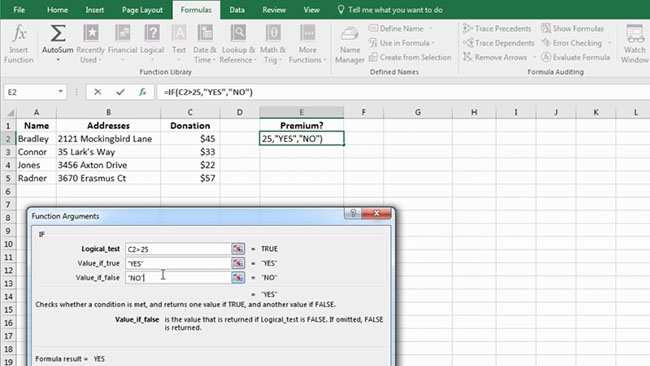Click Evaluate Formula

[x=575, y=57]
